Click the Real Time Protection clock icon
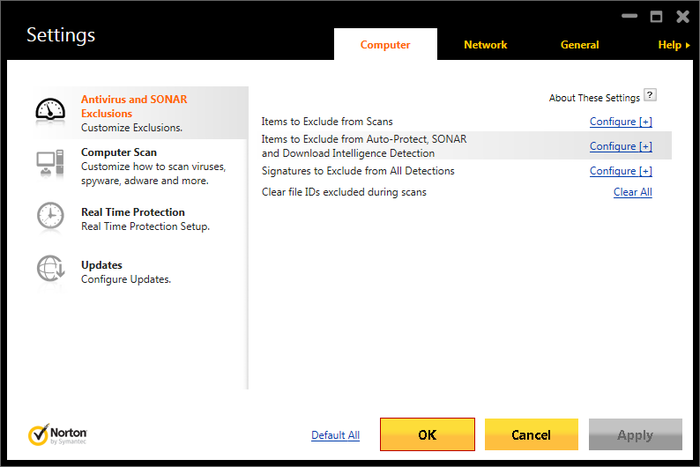This screenshot has width=700, height=467. coord(50,214)
